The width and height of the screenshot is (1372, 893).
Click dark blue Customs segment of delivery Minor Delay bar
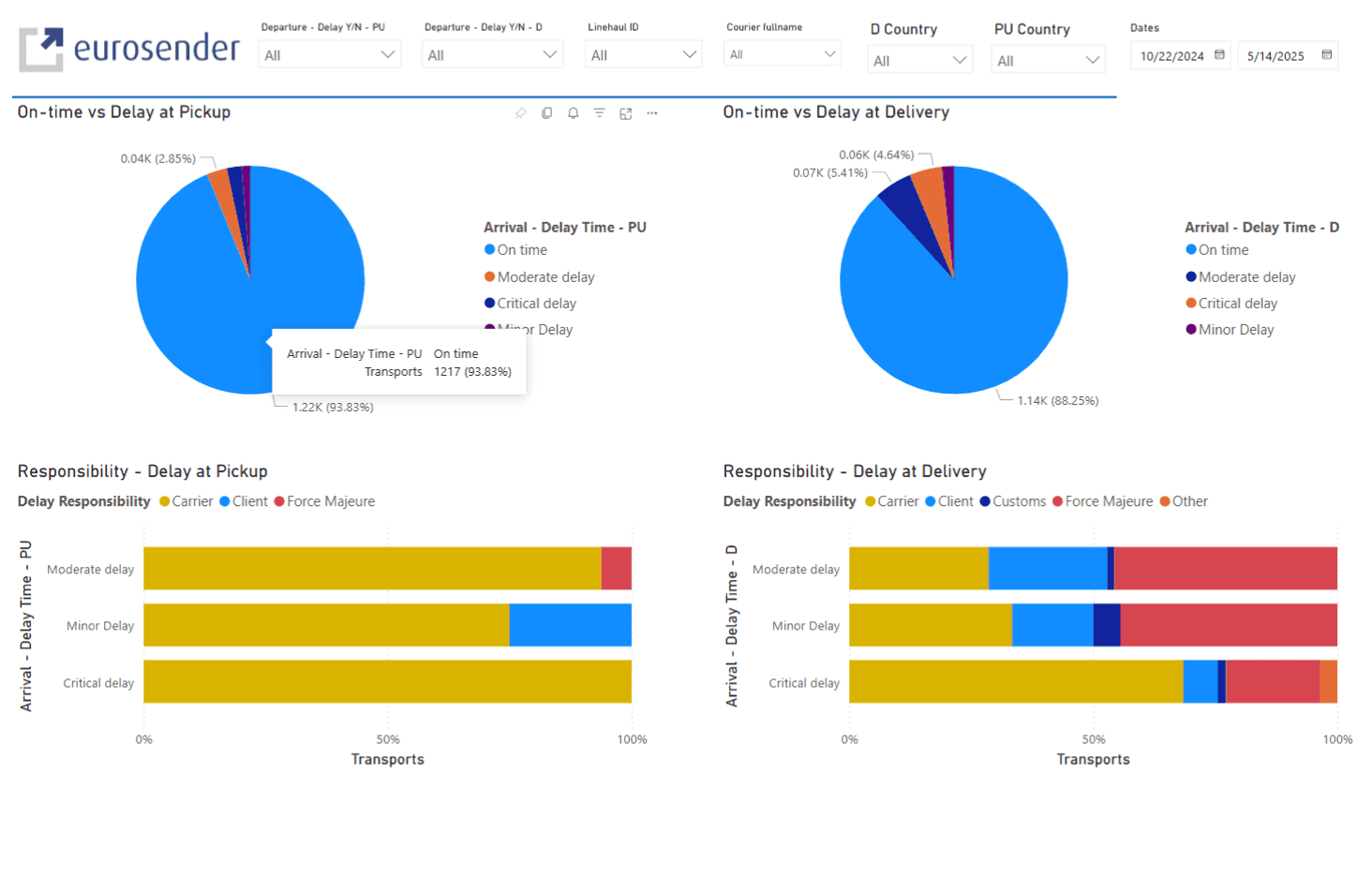coord(1107,625)
